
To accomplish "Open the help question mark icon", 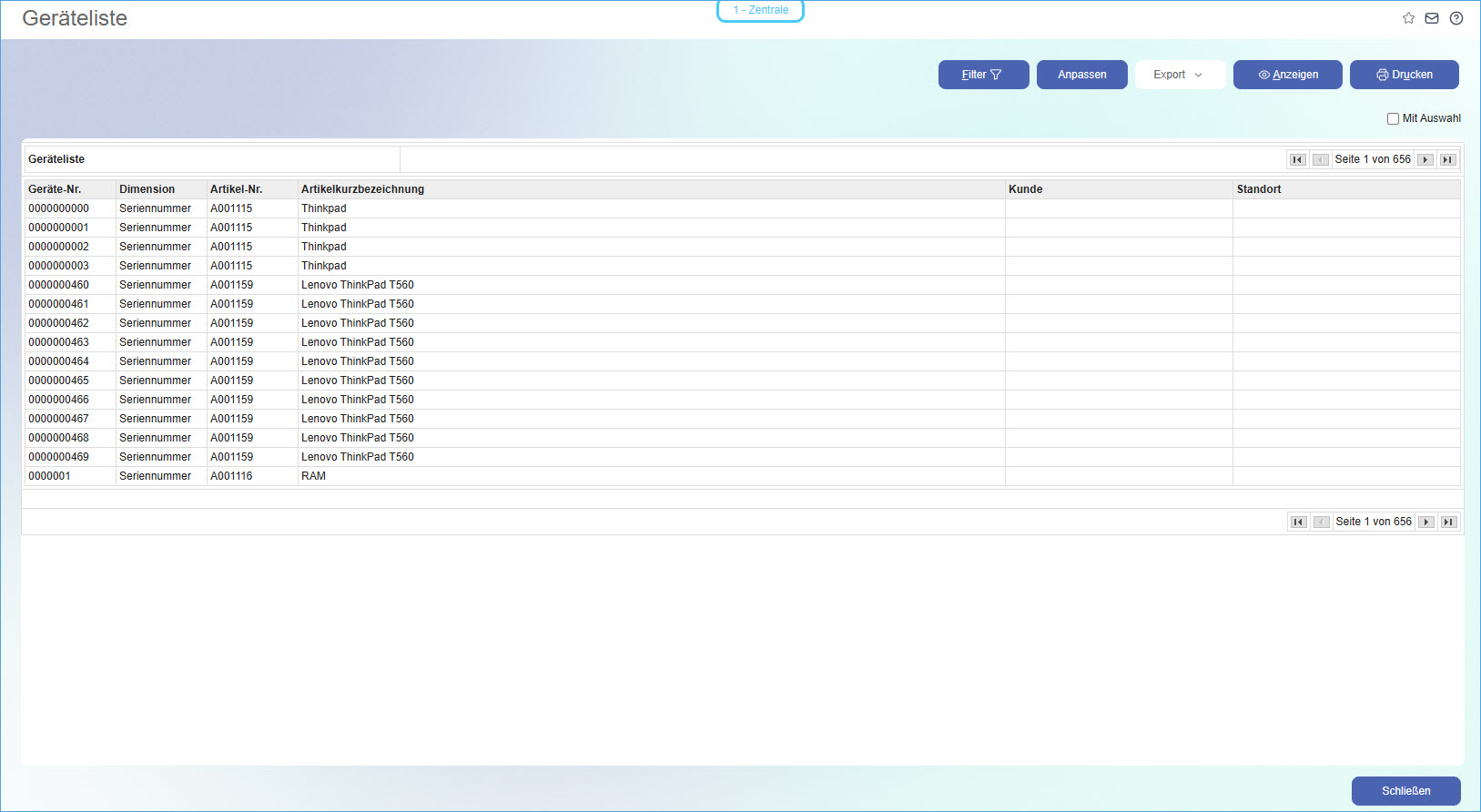I will 1456,18.
